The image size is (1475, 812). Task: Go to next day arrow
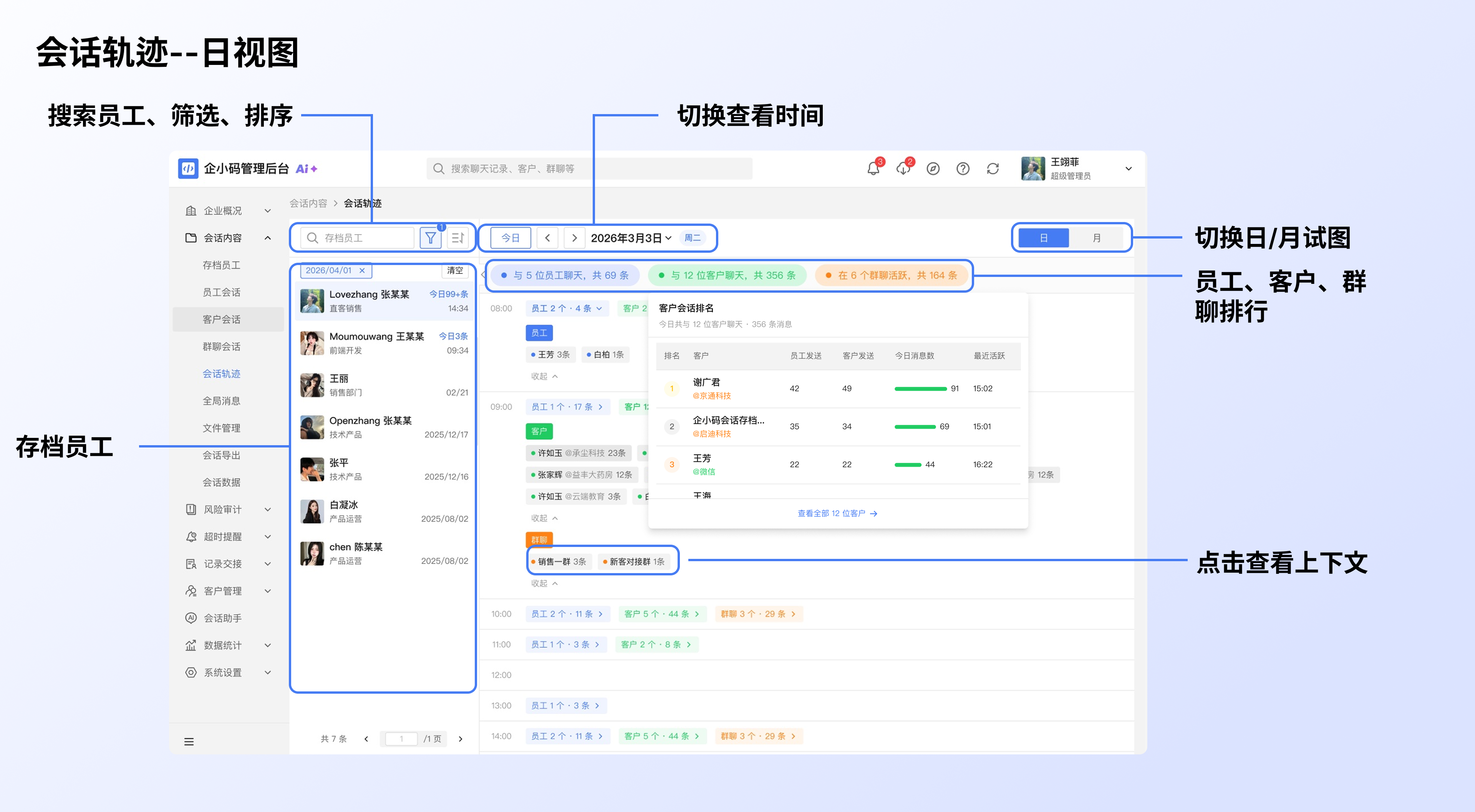pyautogui.click(x=574, y=238)
